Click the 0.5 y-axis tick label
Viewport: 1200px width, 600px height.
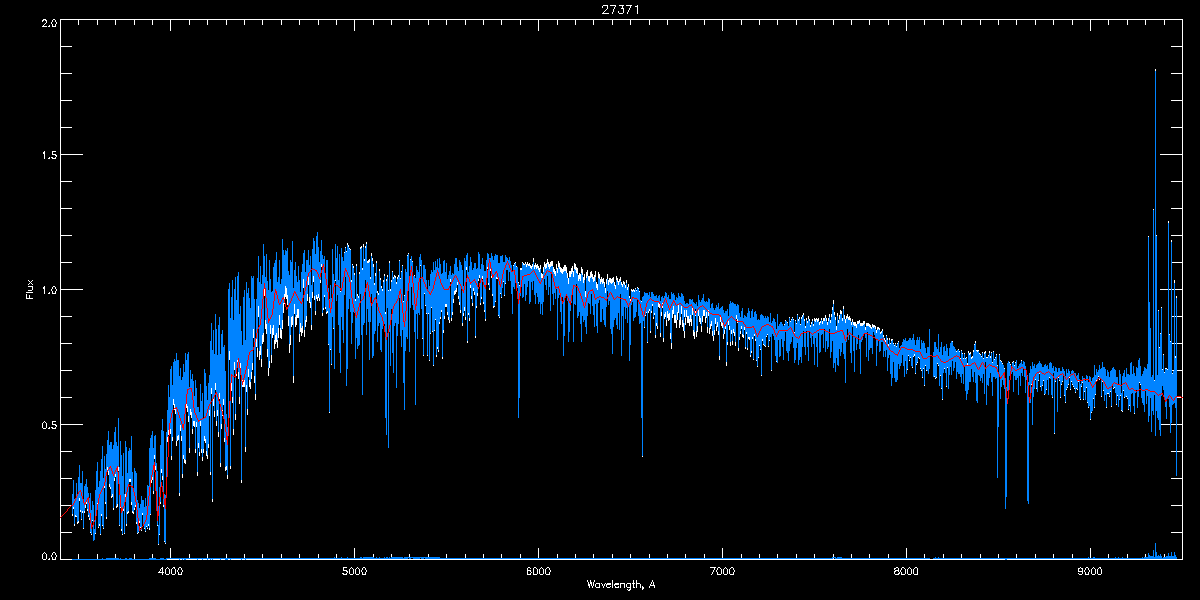(48, 424)
